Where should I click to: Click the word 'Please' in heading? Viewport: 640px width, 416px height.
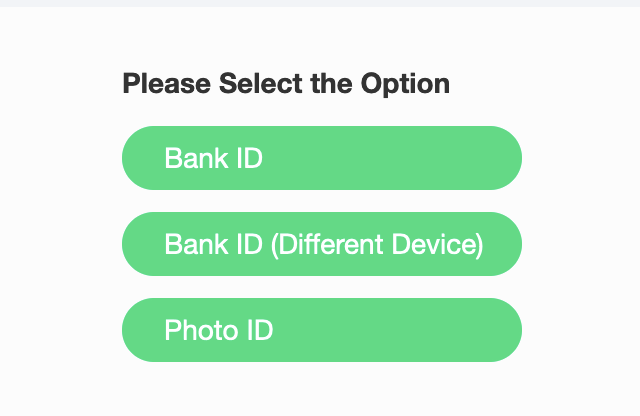pyautogui.click(x=167, y=83)
